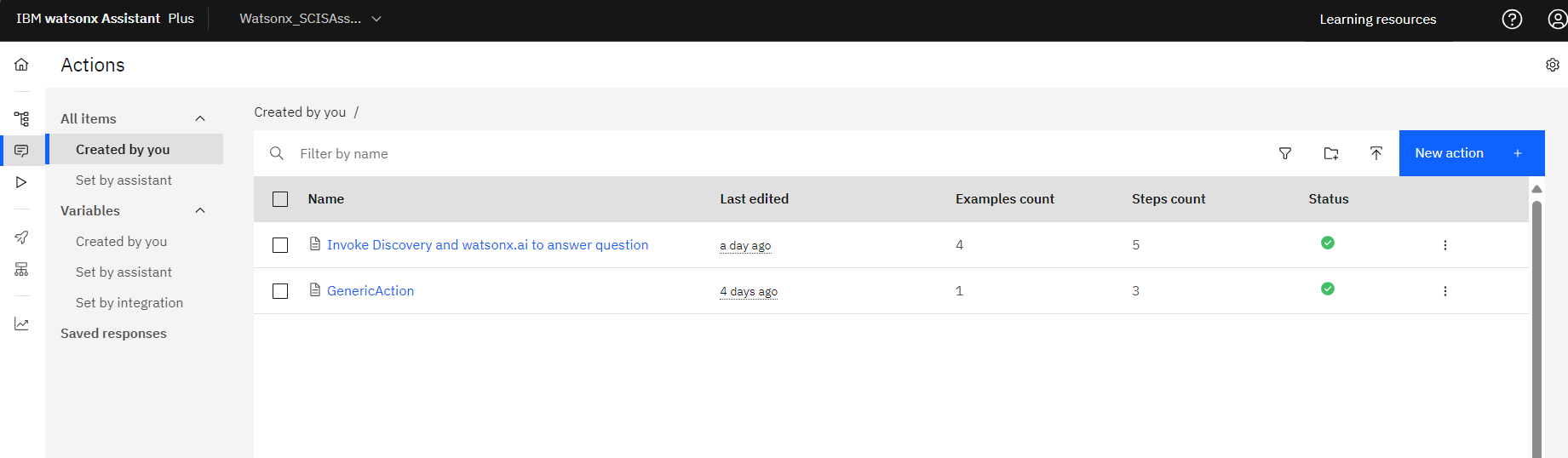This screenshot has width=1568, height=458.
Task: Open the Home icon in sidebar
Action: (21, 65)
